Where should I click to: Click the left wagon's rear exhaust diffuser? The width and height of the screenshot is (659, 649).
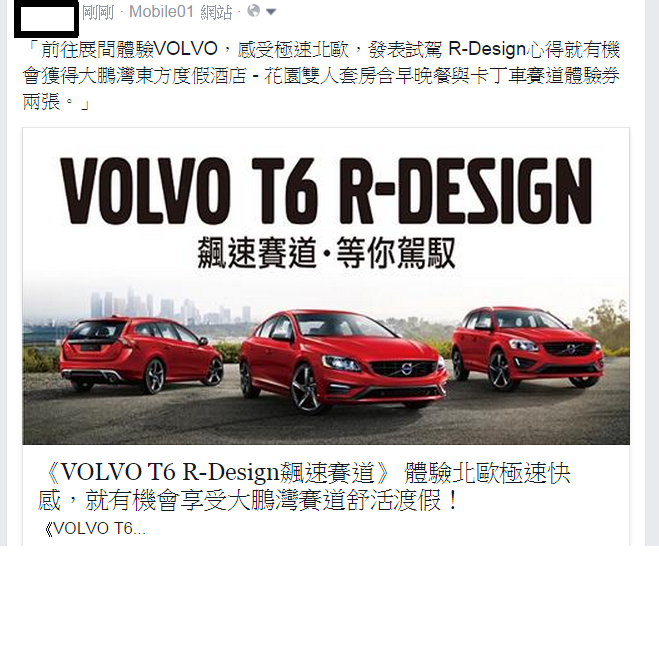point(94,374)
